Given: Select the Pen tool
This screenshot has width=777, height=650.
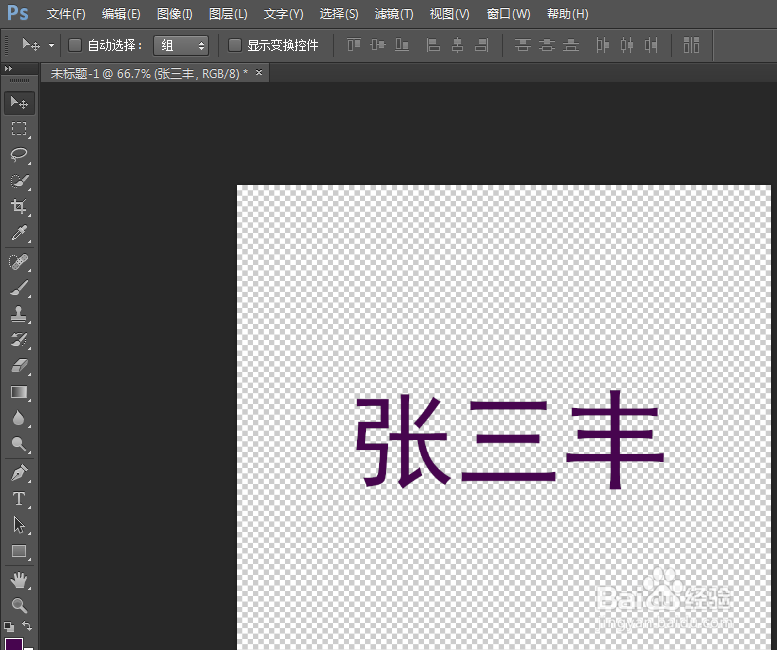Looking at the screenshot, I should 19,473.
